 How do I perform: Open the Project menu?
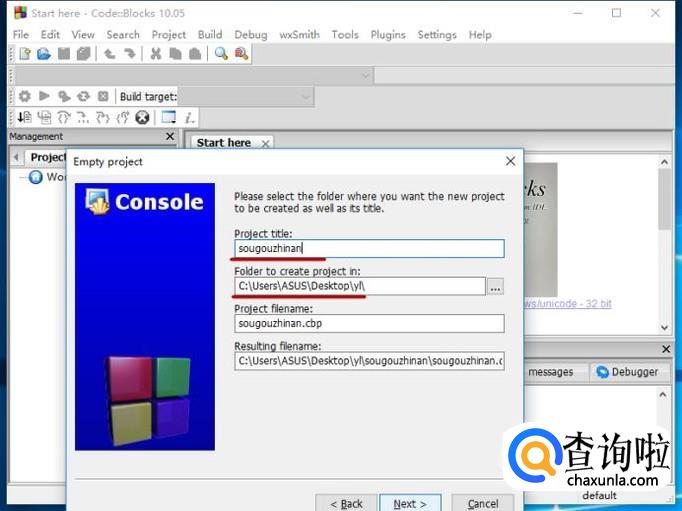point(169,35)
